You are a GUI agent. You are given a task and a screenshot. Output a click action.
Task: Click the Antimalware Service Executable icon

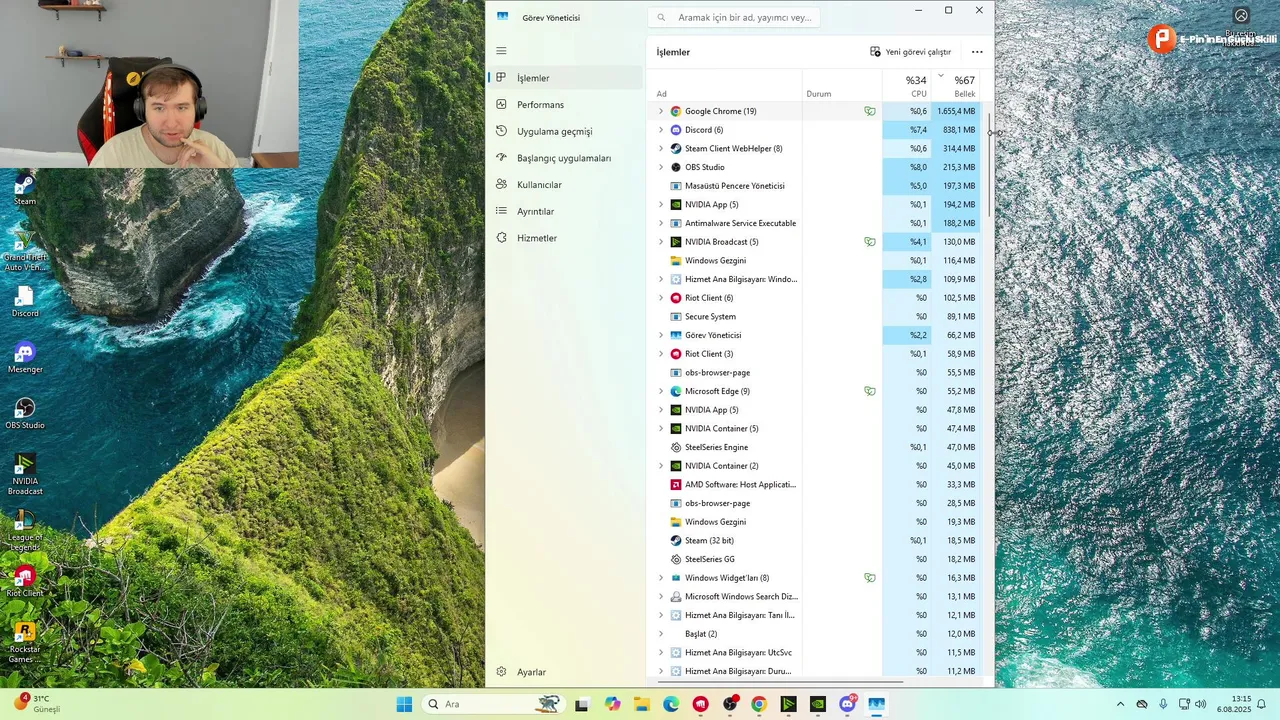pyautogui.click(x=676, y=223)
